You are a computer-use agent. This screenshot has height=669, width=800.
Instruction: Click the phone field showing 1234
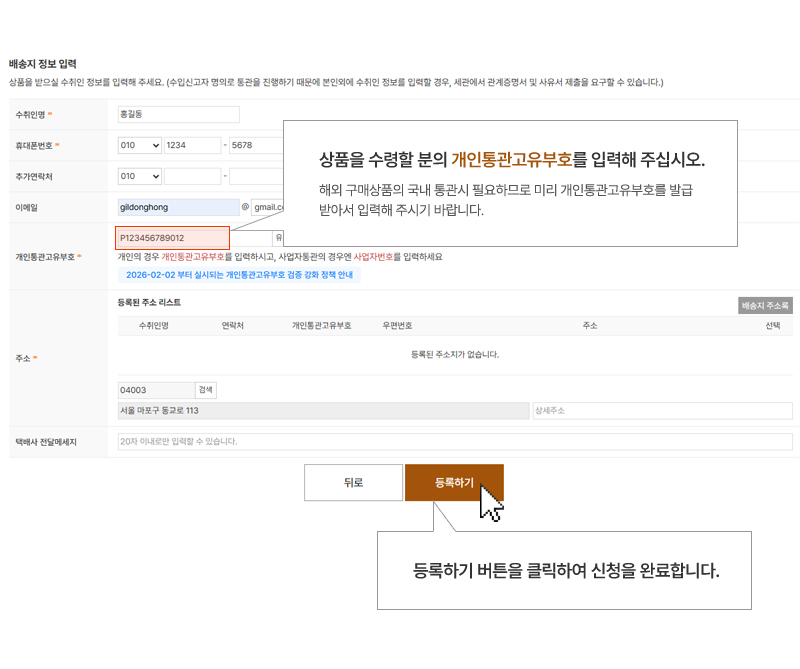[193, 145]
